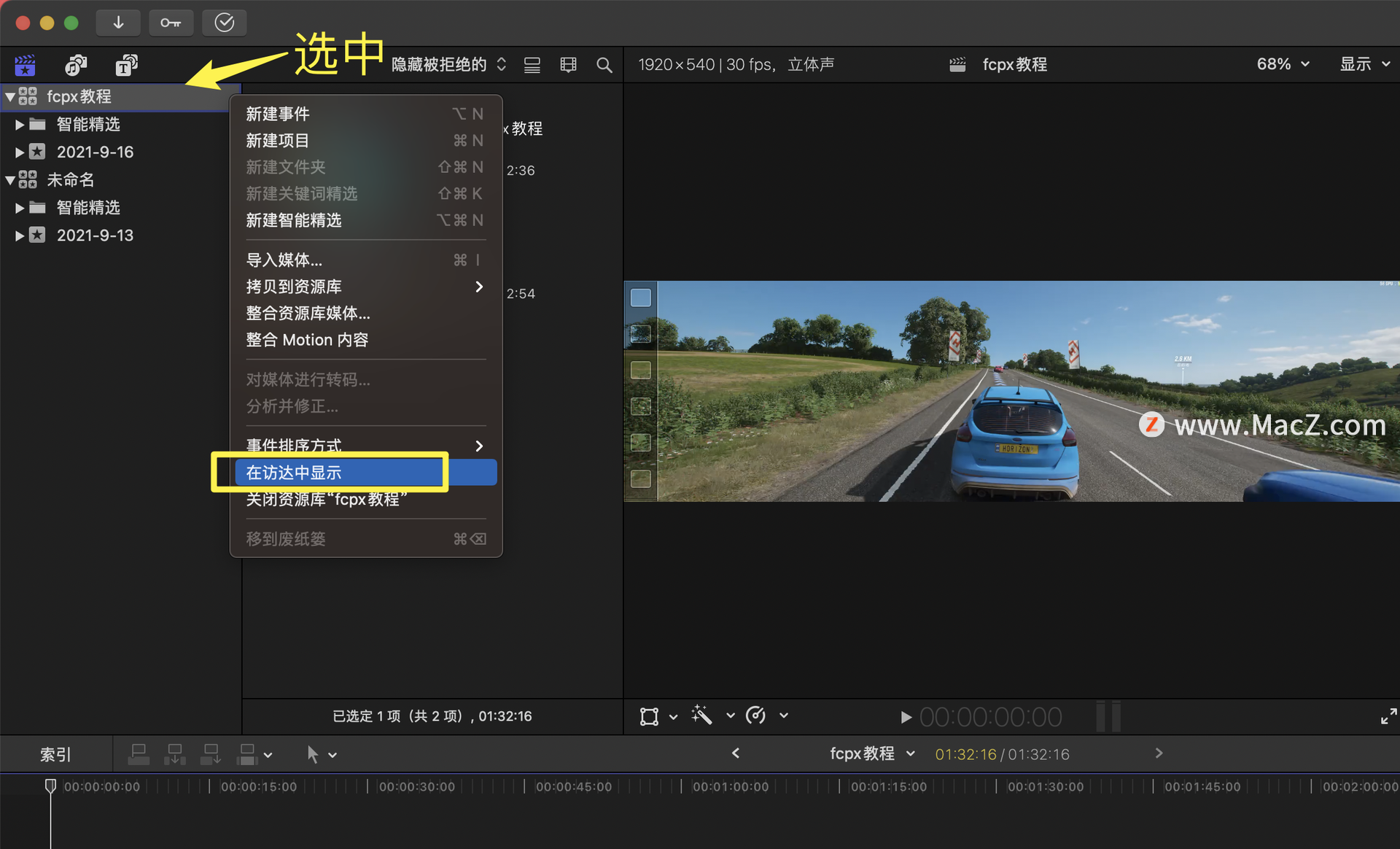This screenshot has height=849, width=1400.
Task: Enable the first angle checkbox beside viewer
Action: [x=640, y=298]
